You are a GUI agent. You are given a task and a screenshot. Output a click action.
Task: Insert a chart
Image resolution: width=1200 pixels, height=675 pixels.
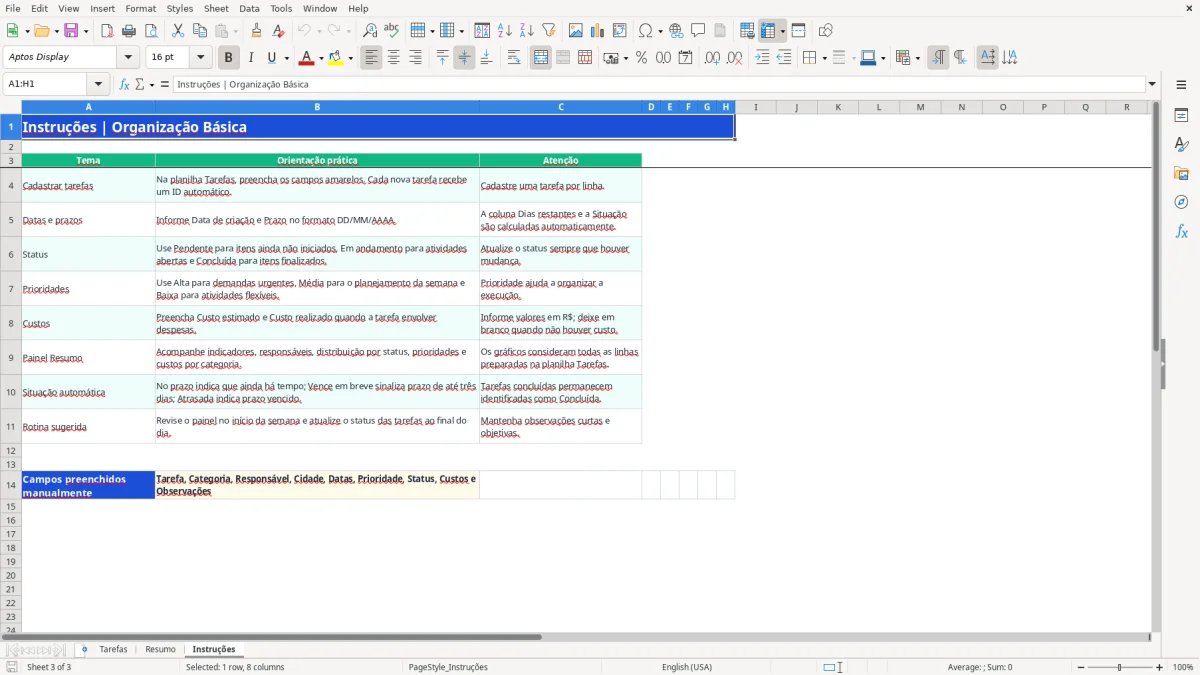tap(598, 31)
